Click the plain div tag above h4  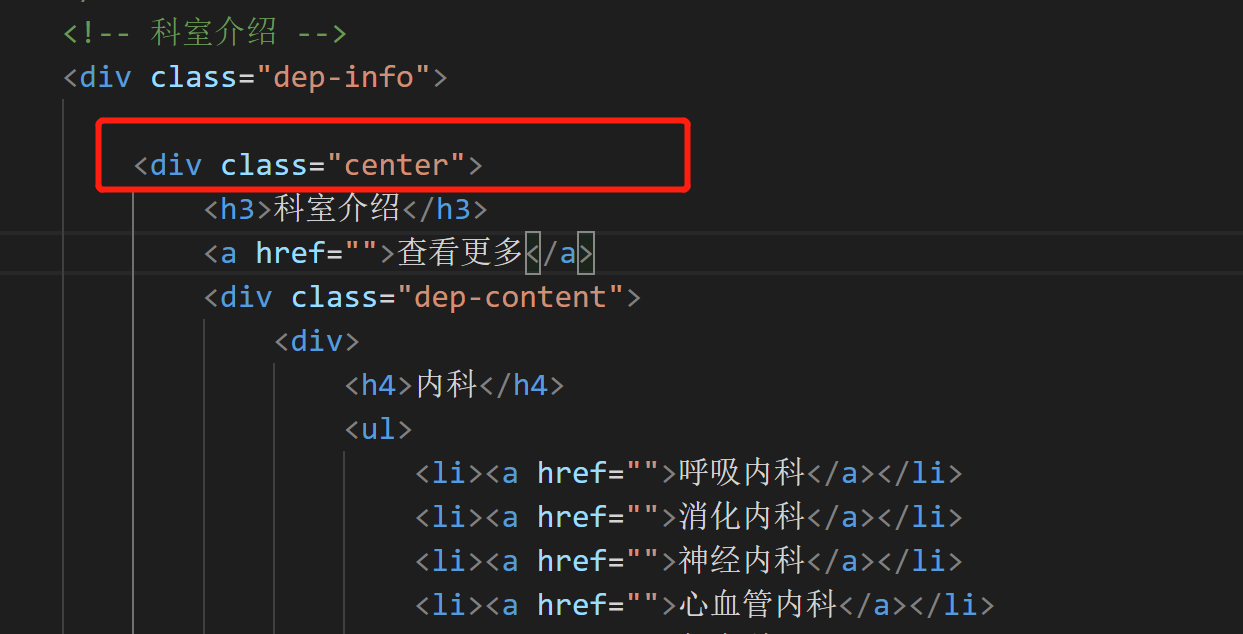[317, 341]
